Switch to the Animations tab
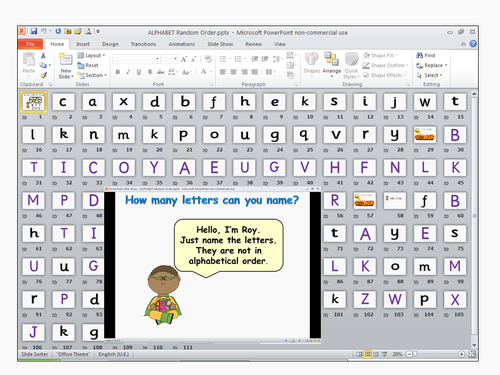Image resolution: width=500 pixels, height=375 pixels. 182,44
